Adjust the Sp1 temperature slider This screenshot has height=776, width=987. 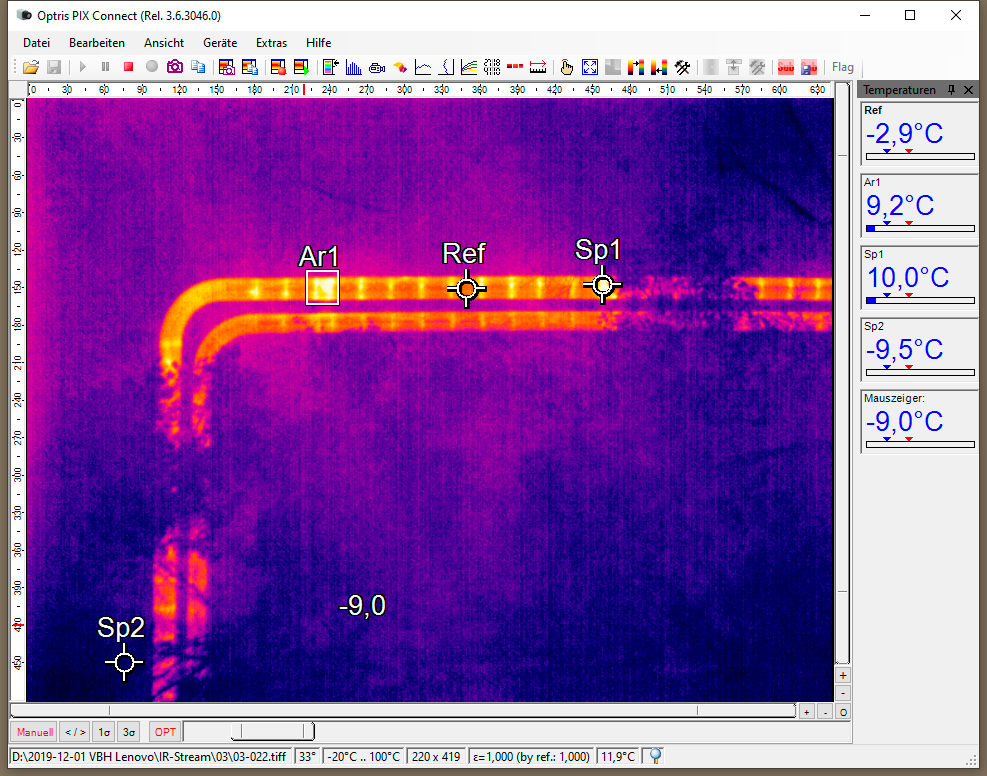point(918,298)
